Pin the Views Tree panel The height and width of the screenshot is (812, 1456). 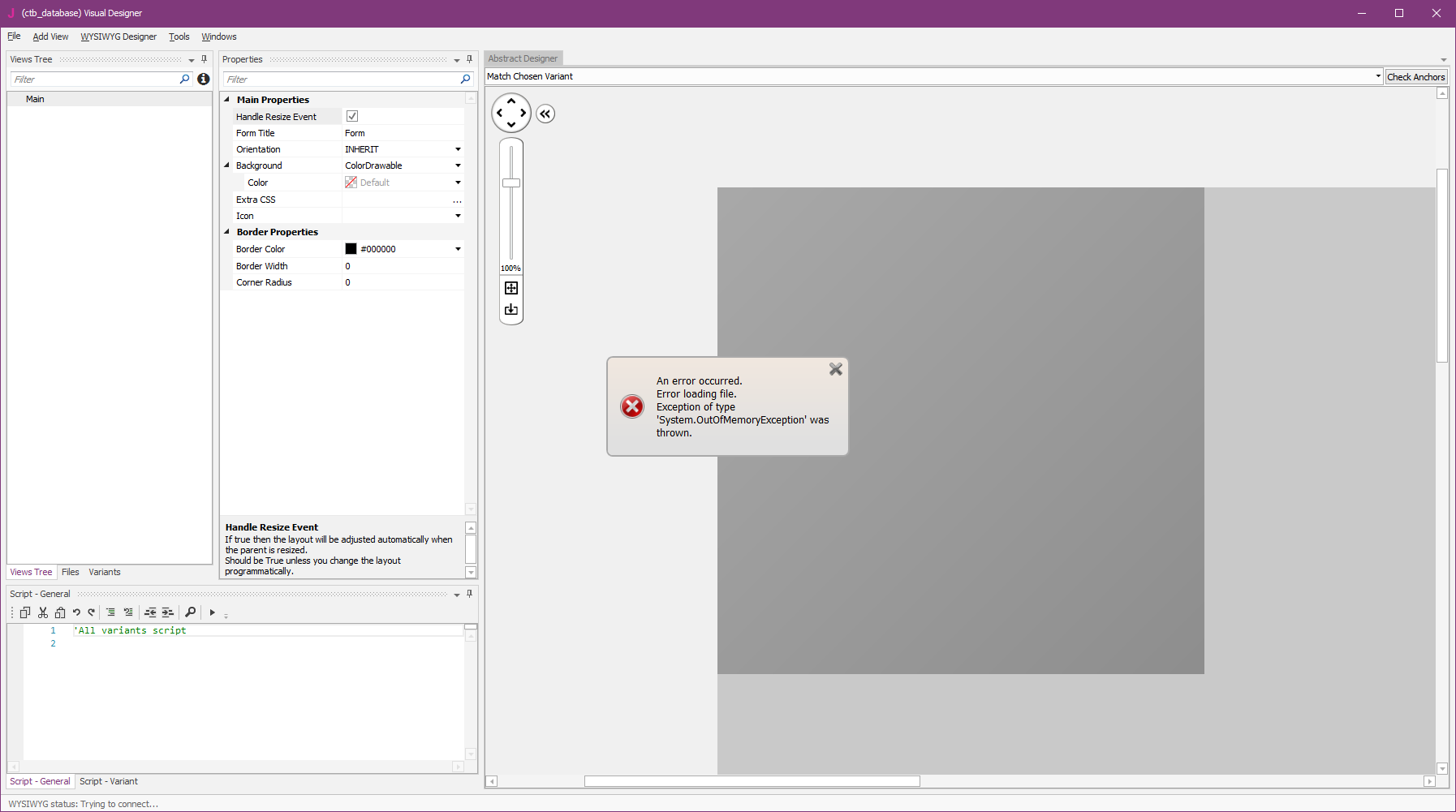click(205, 59)
